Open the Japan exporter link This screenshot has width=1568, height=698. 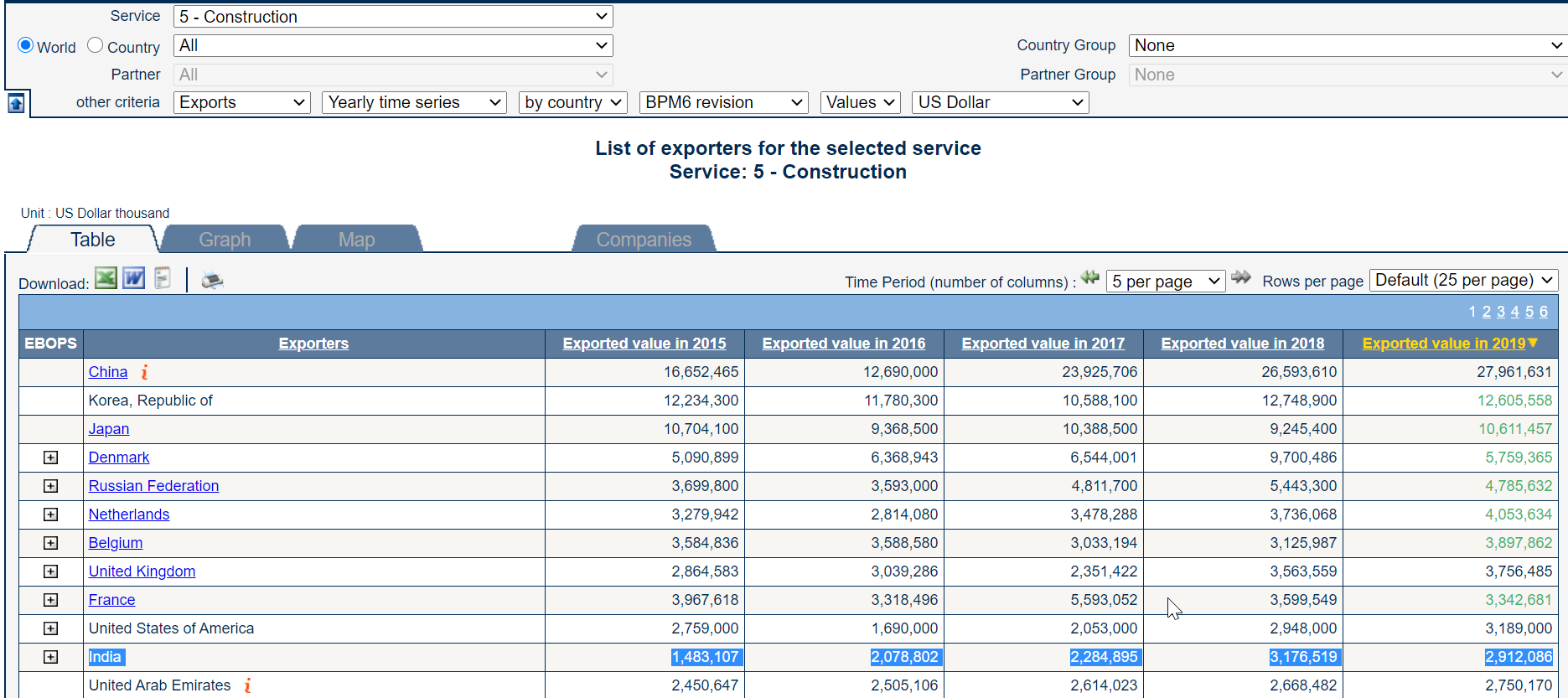(109, 429)
